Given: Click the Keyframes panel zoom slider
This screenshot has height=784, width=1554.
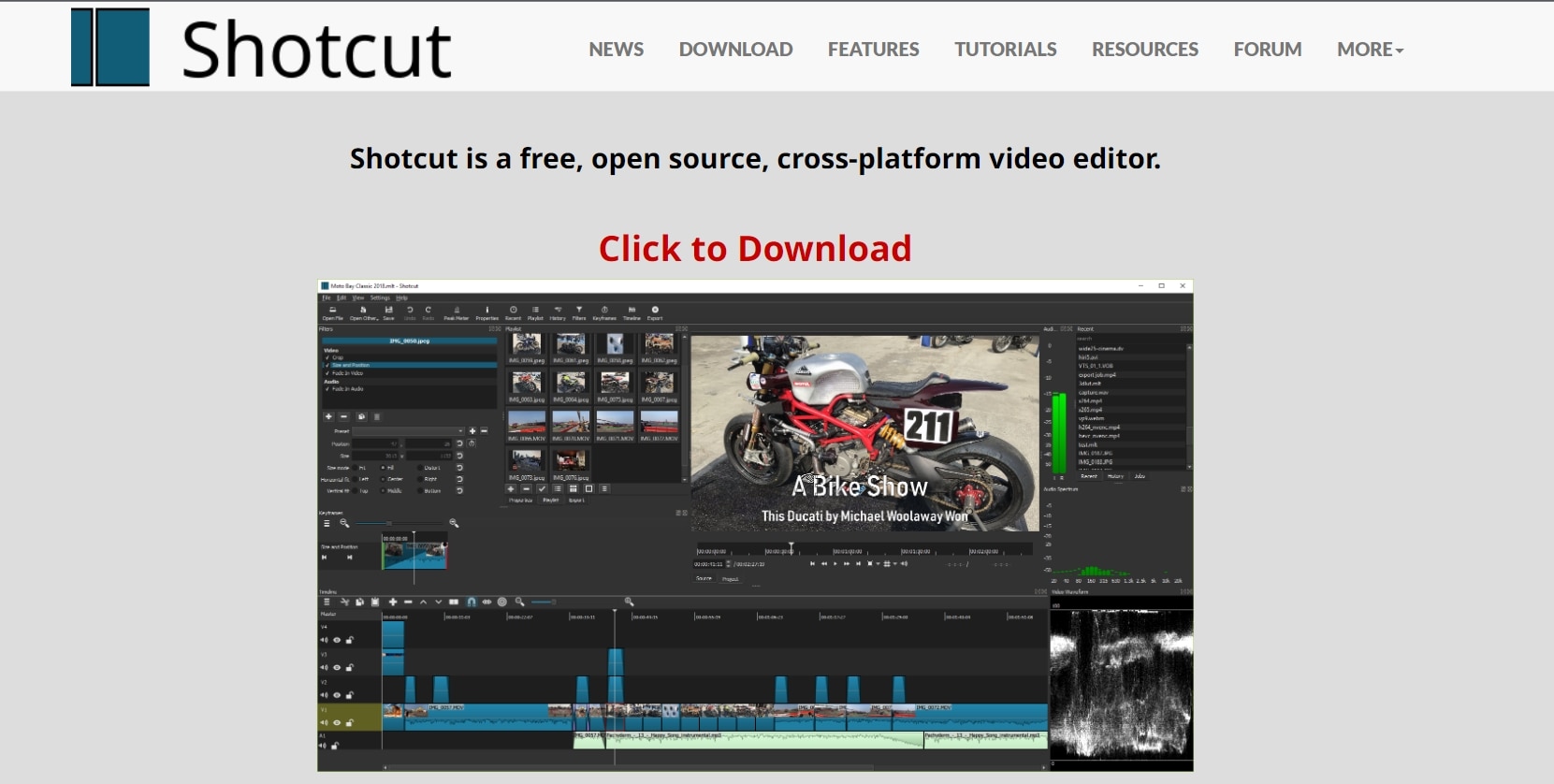Looking at the screenshot, I should [399, 523].
